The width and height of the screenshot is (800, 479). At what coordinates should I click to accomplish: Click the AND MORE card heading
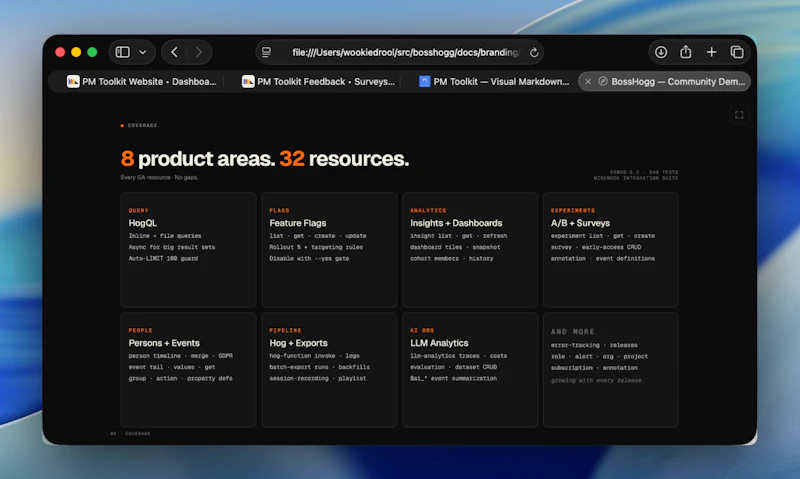pos(572,332)
